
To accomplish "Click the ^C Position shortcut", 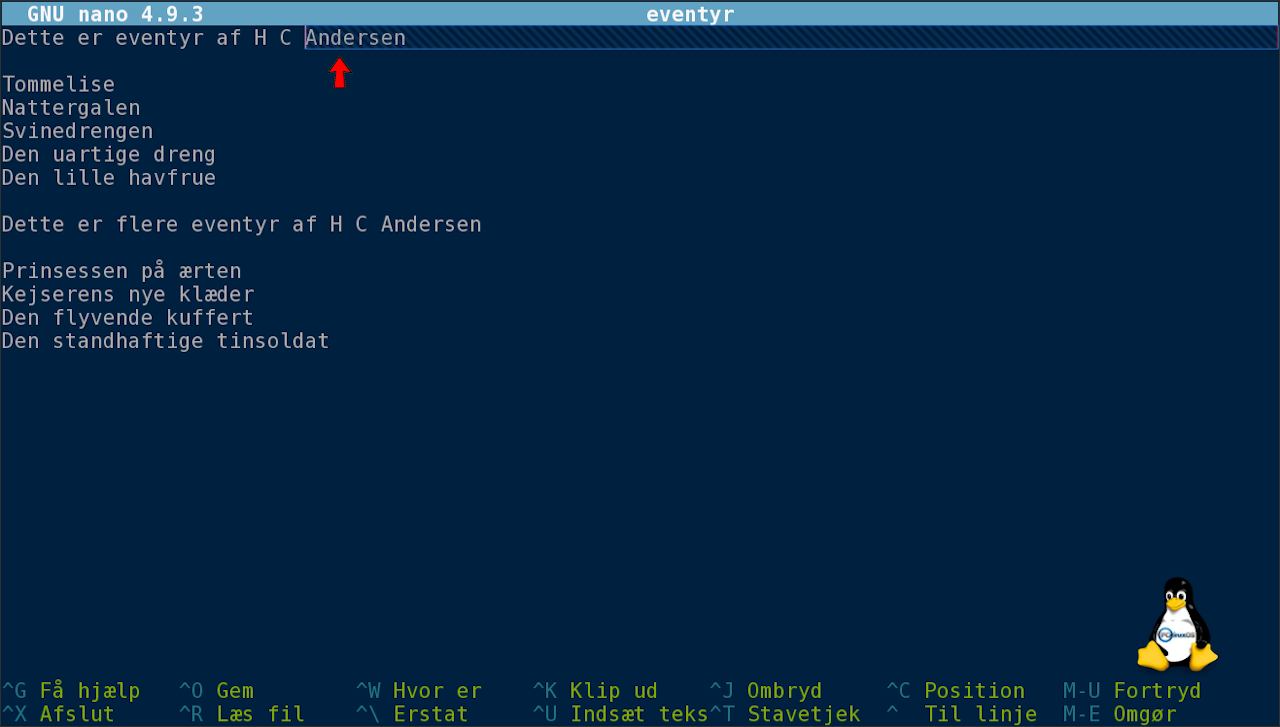I will (955, 691).
